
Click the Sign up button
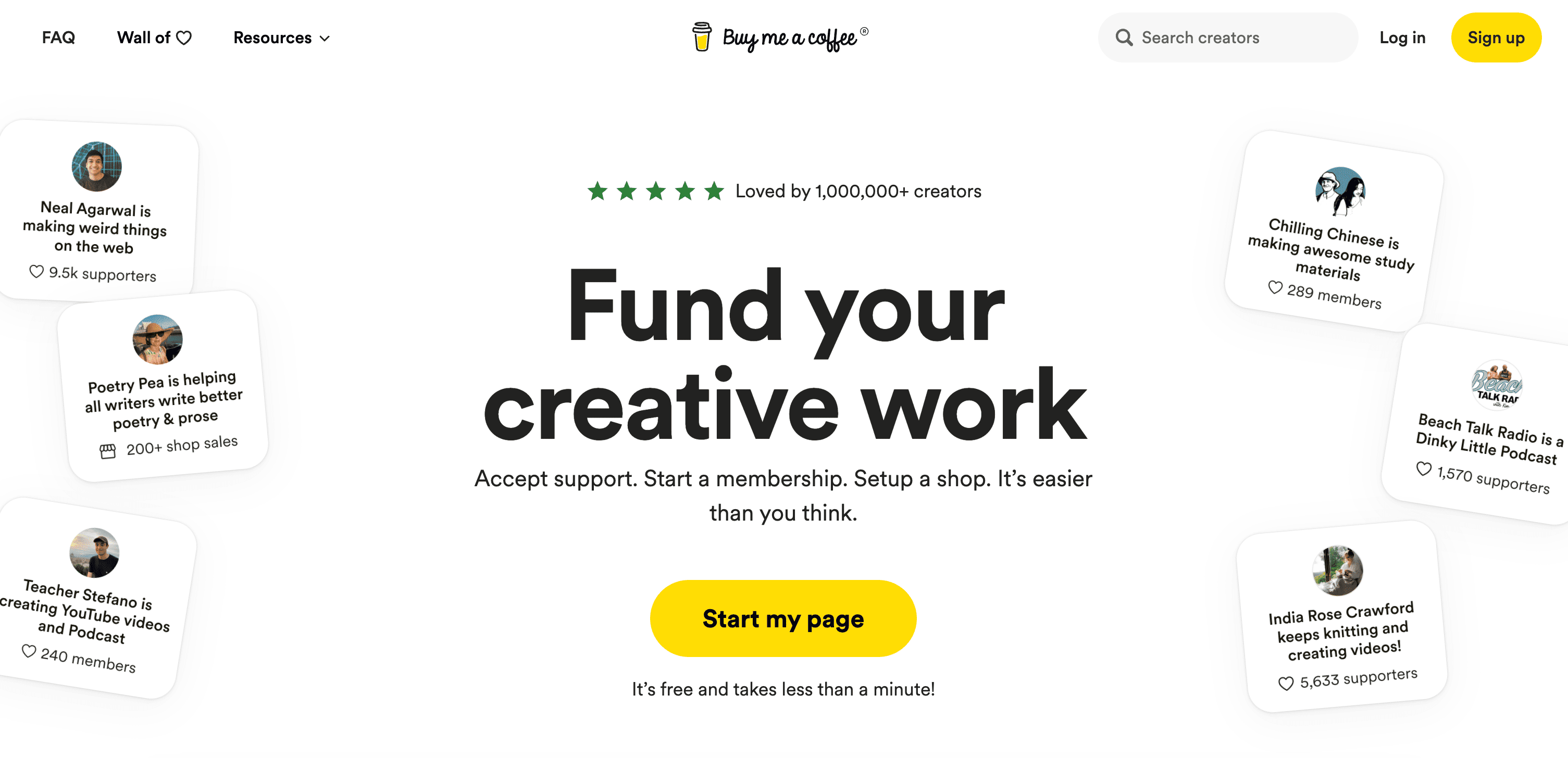[1496, 37]
